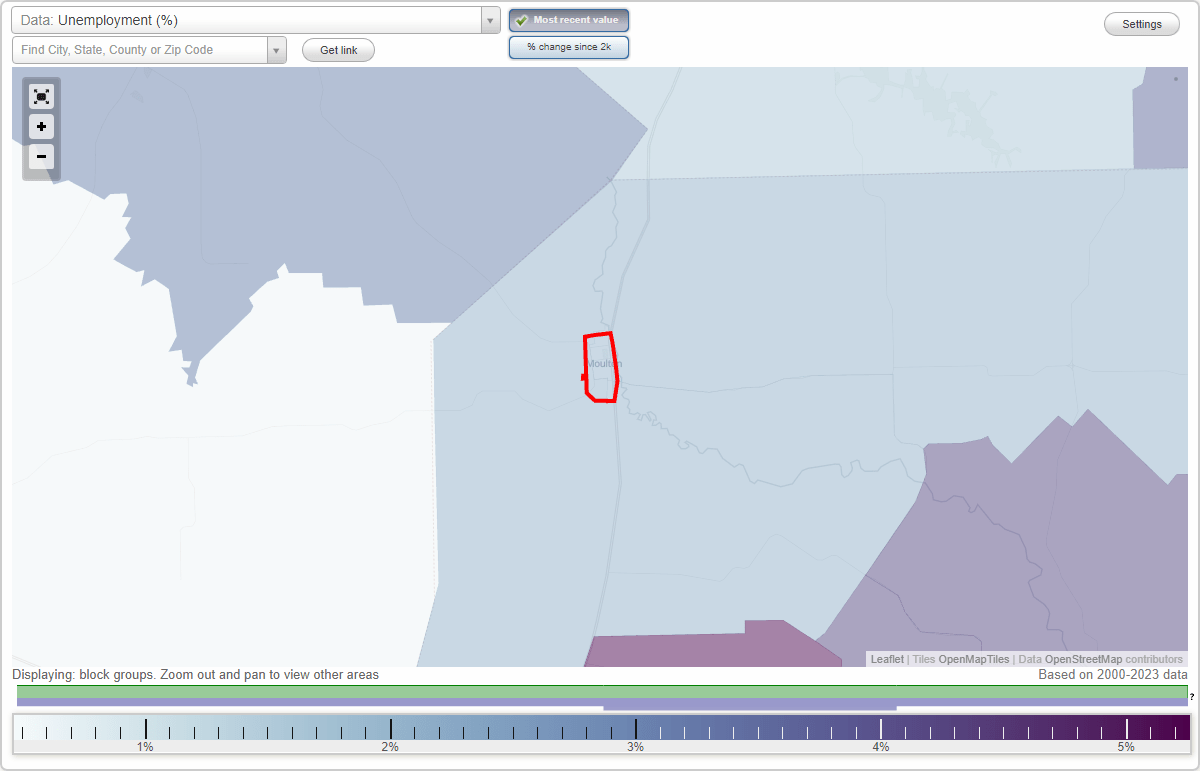Enable the '% change since 2k' view
Screen dimensions: 1200x771
click(x=569, y=47)
